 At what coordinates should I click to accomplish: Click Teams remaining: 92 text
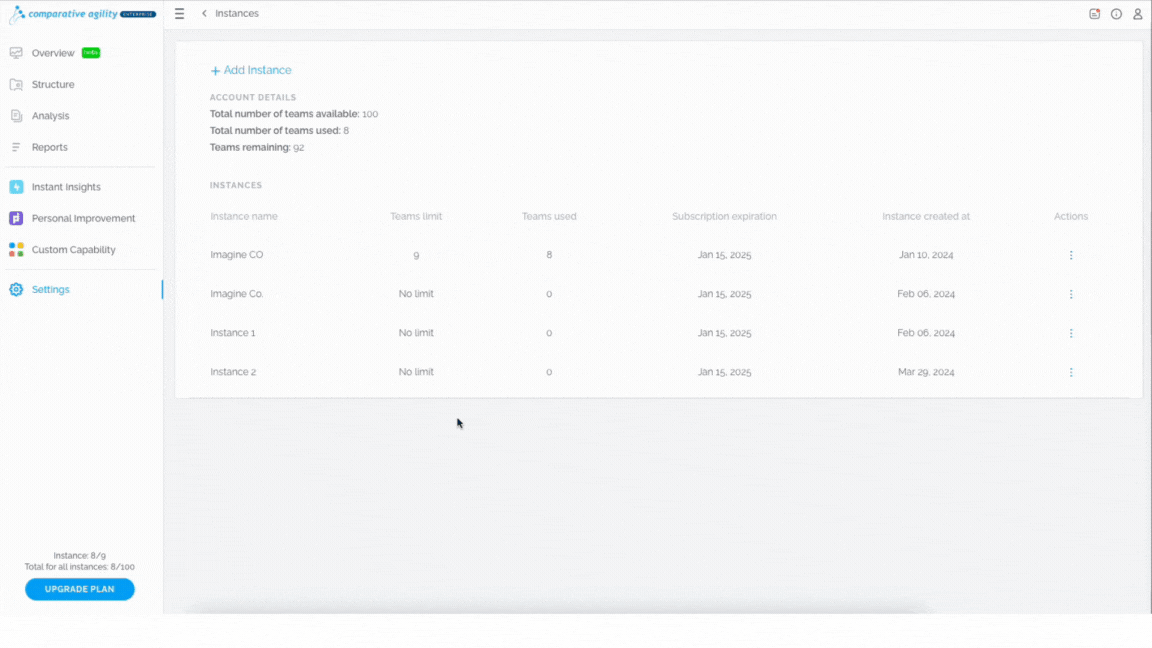tap(257, 148)
